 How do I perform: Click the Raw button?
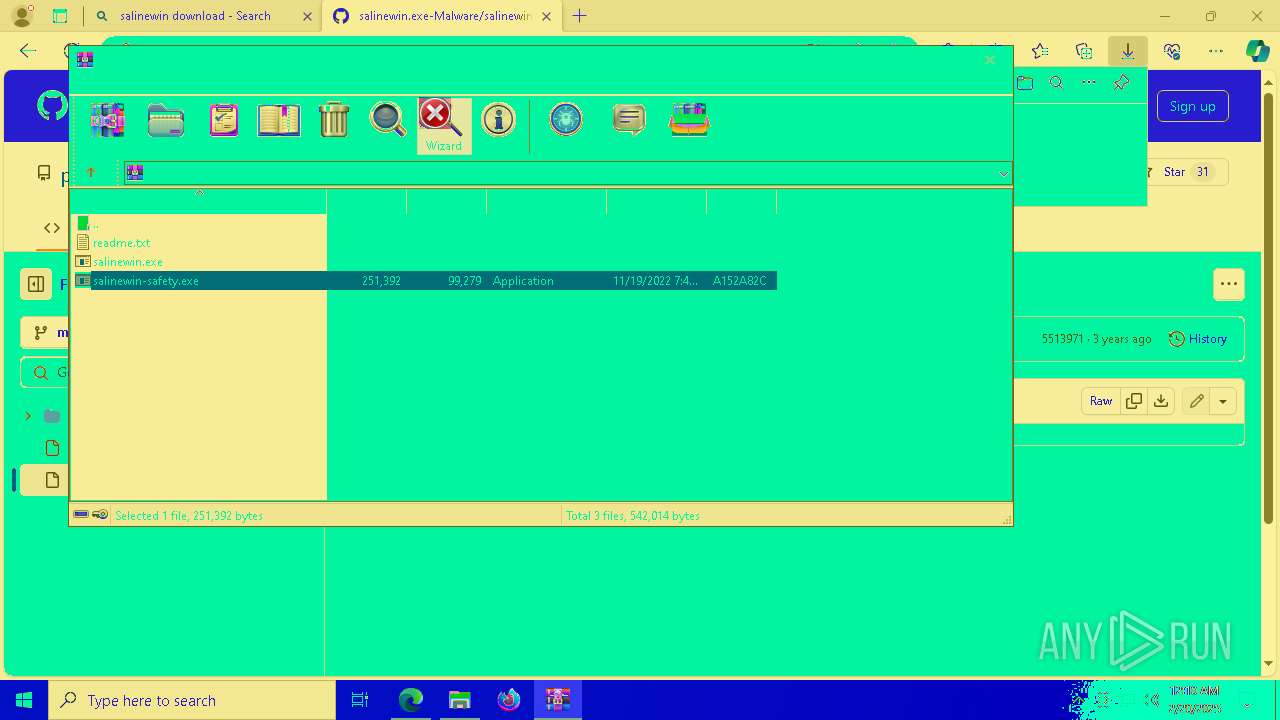point(1101,401)
